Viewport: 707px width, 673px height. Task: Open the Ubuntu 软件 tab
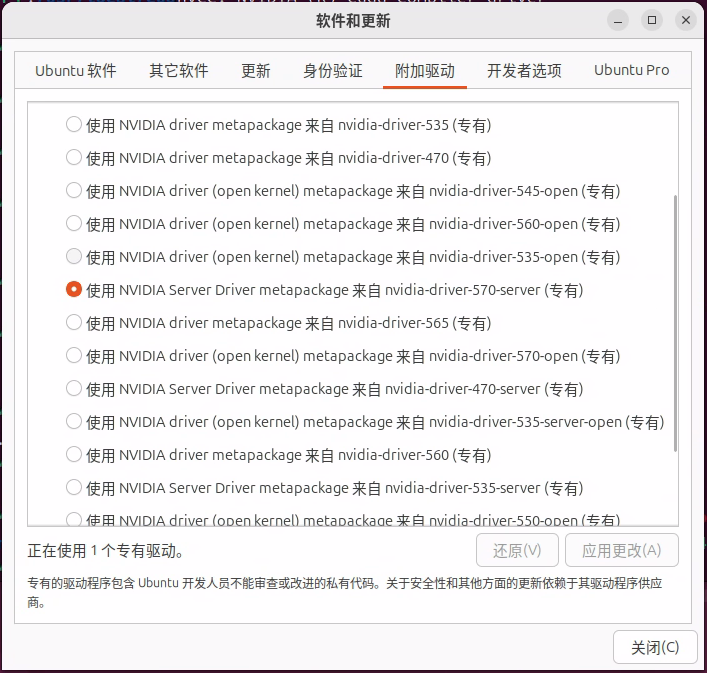click(76, 71)
